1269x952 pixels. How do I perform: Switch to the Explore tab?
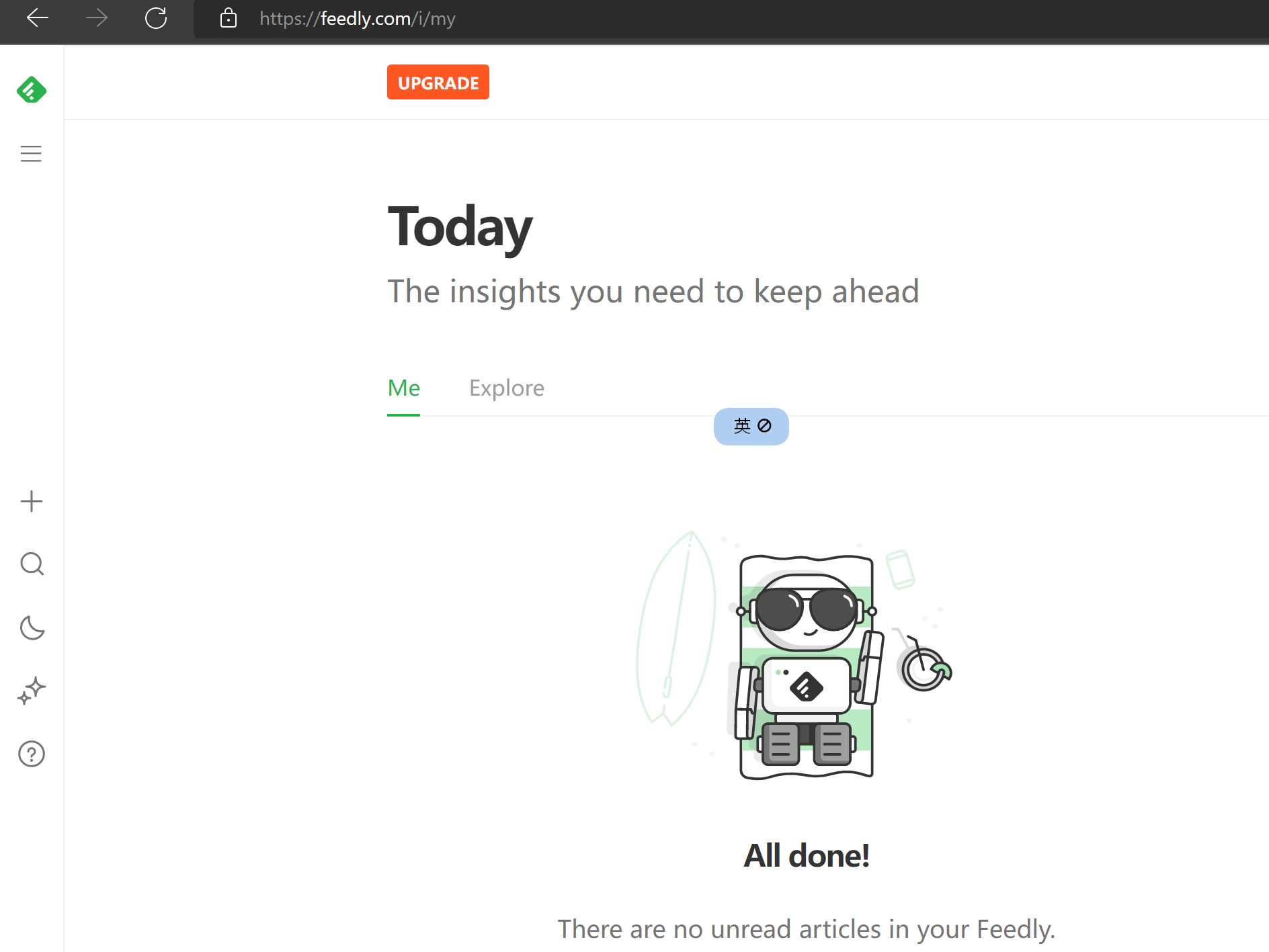coord(506,388)
